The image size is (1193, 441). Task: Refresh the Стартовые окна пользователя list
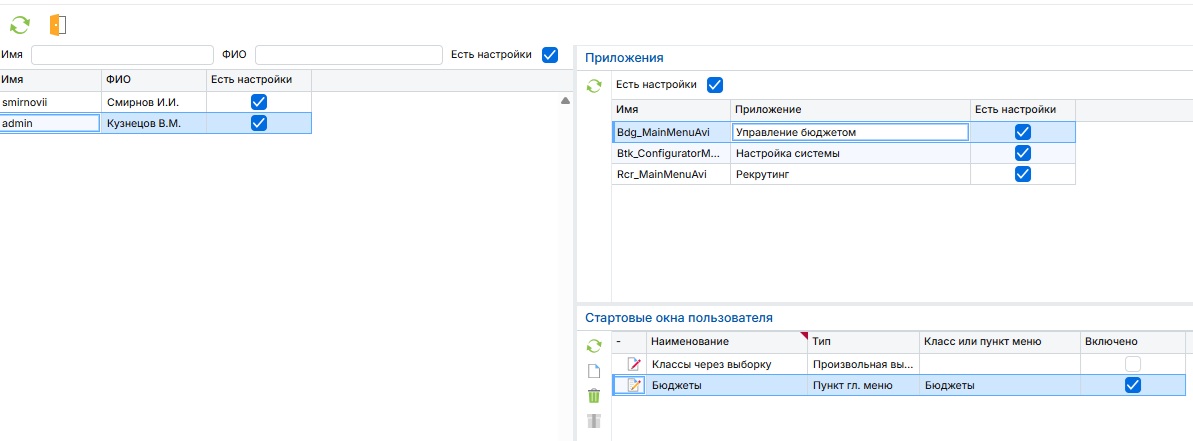pyautogui.click(x=594, y=347)
